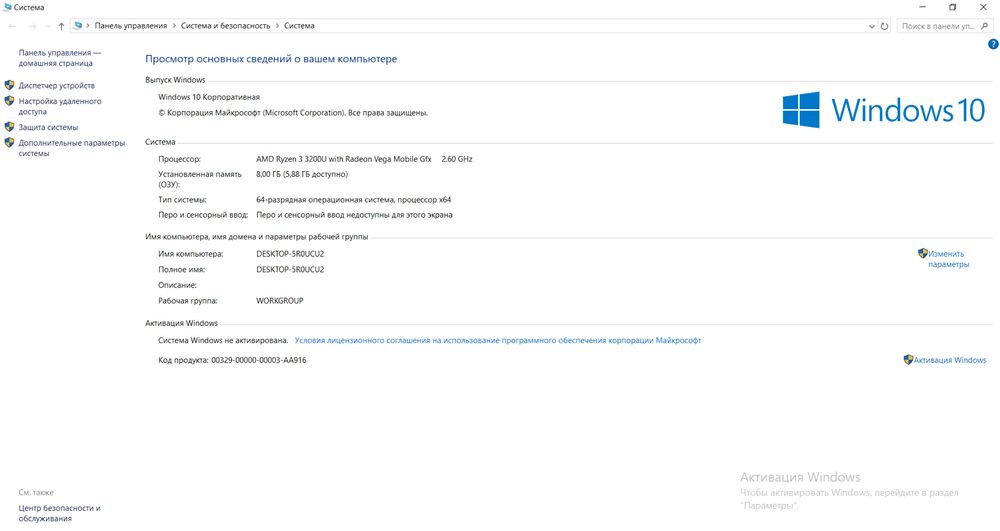Open the Microsoft license terms link

(497, 340)
